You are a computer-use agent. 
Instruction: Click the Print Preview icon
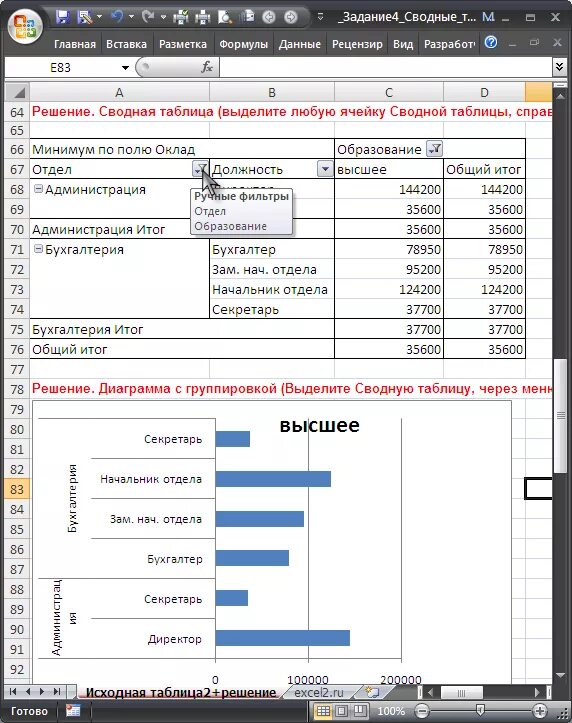(x=224, y=18)
